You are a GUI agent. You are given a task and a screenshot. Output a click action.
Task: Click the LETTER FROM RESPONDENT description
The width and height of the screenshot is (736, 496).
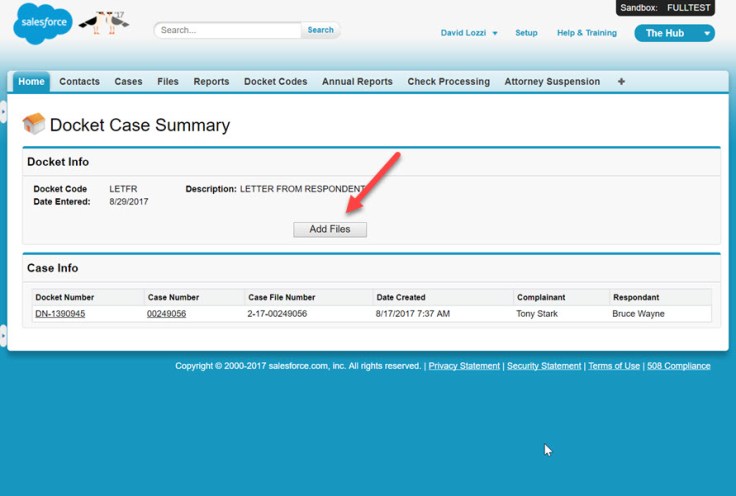303,189
